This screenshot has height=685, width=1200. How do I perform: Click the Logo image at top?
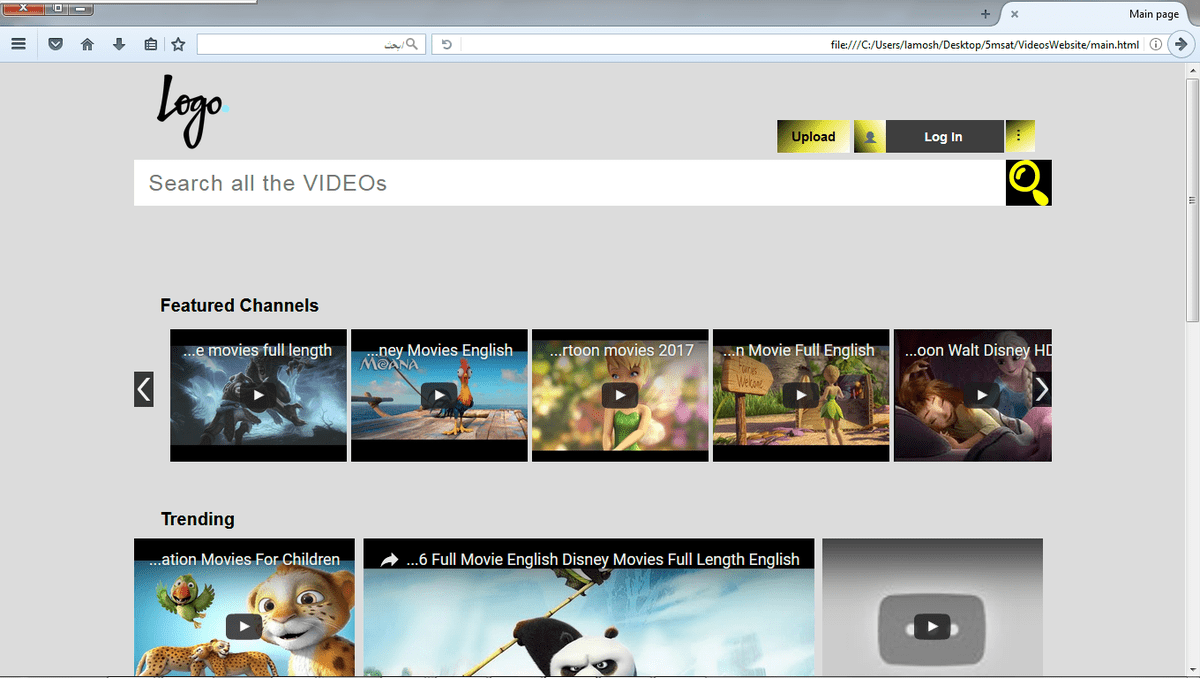tap(192, 112)
